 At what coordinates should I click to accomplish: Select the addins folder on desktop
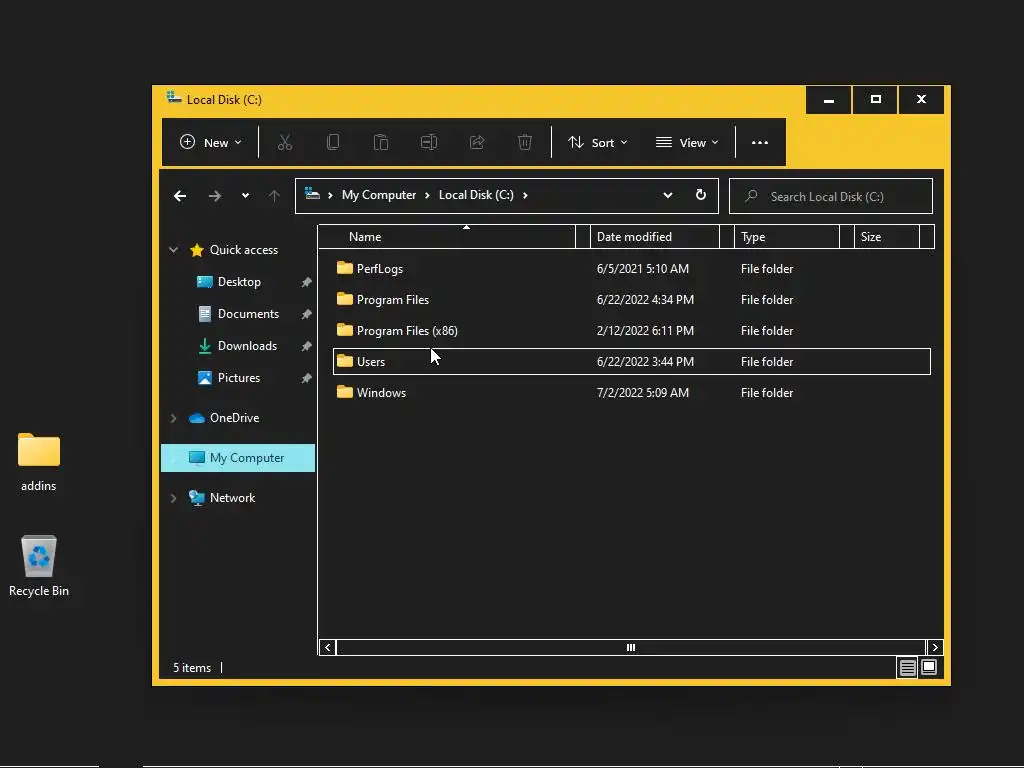coord(39,462)
